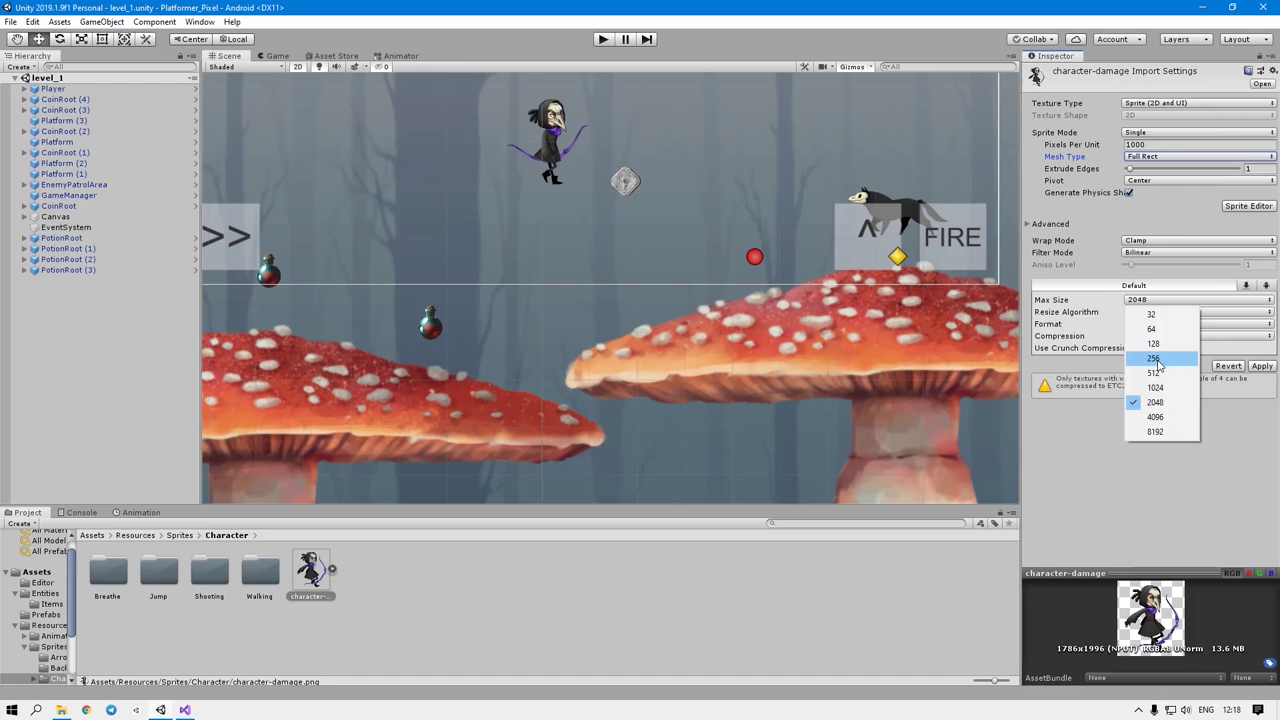Choose 256 from Max Size list
Viewport: 1280px width, 720px height.
pos(1154,358)
